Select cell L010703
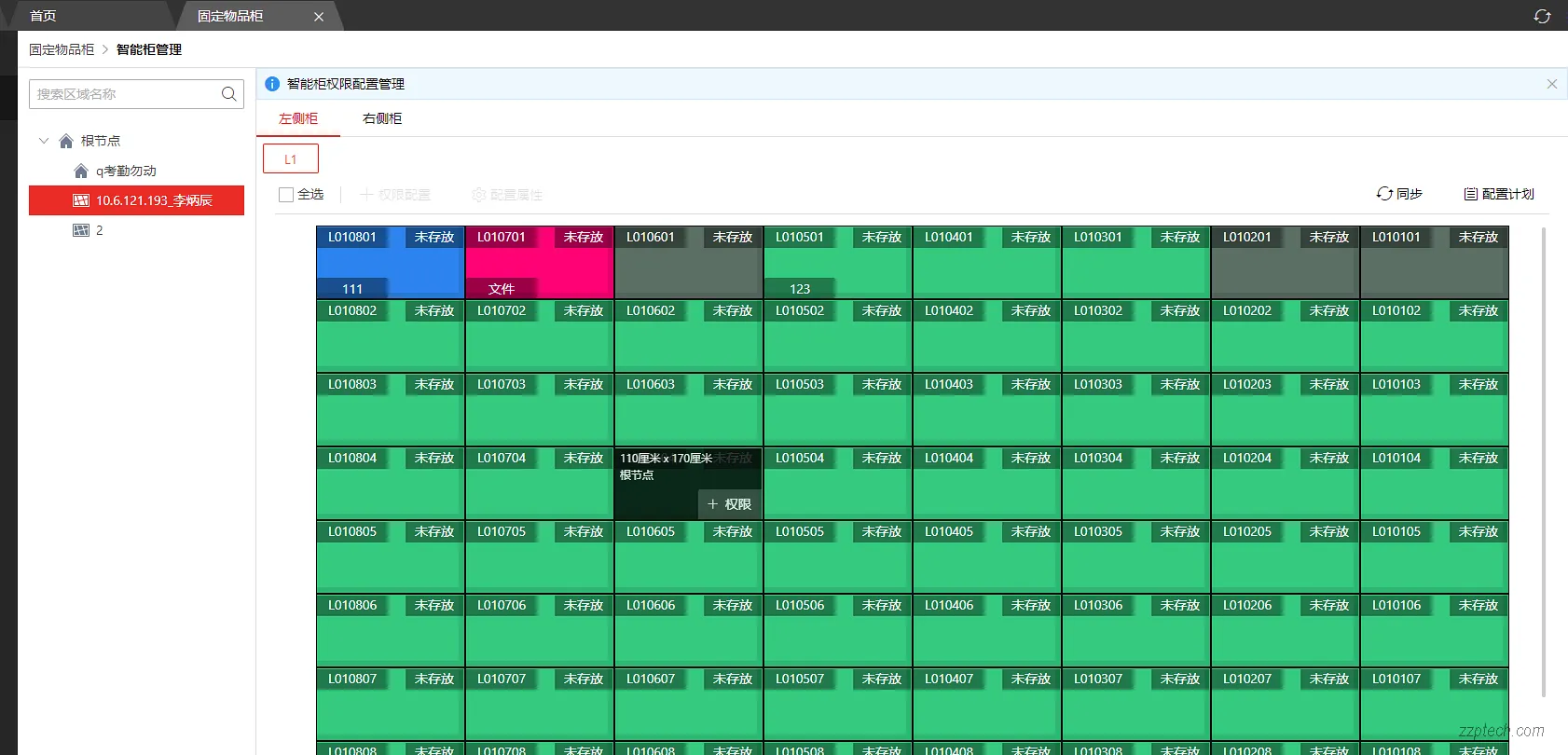 coord(540,410)
